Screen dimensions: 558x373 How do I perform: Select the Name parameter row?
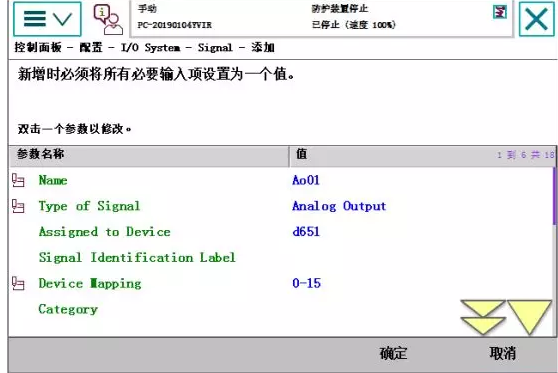(x=281, y=180)
